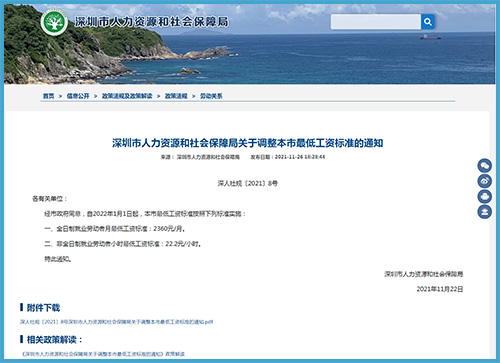
Task: Open the 政策解读 related interpretation link
Action: (103, 354)
